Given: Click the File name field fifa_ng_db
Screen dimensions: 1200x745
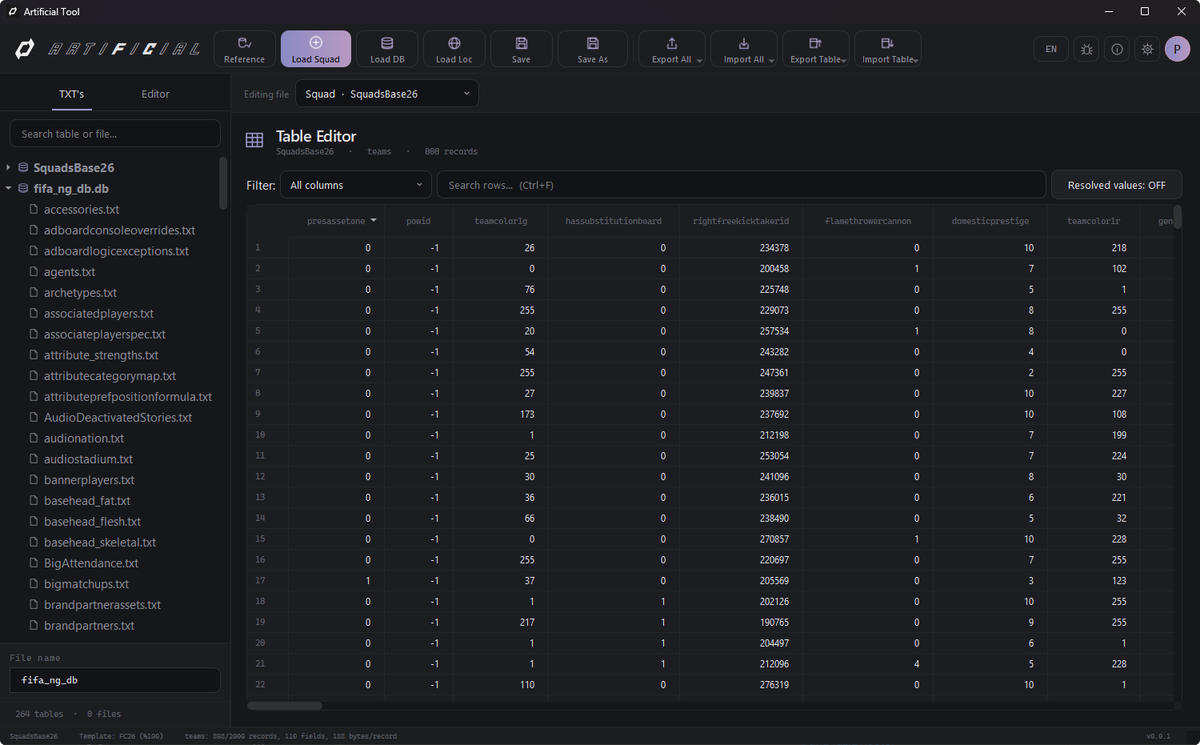Looking at the screenshot, I should click(x=115, y=680).
